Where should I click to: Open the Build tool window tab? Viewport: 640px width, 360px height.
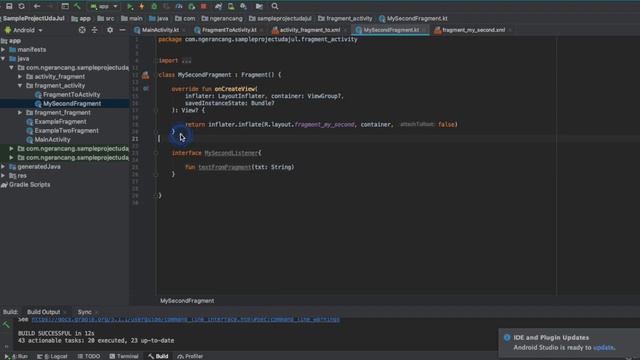[158, 356]
